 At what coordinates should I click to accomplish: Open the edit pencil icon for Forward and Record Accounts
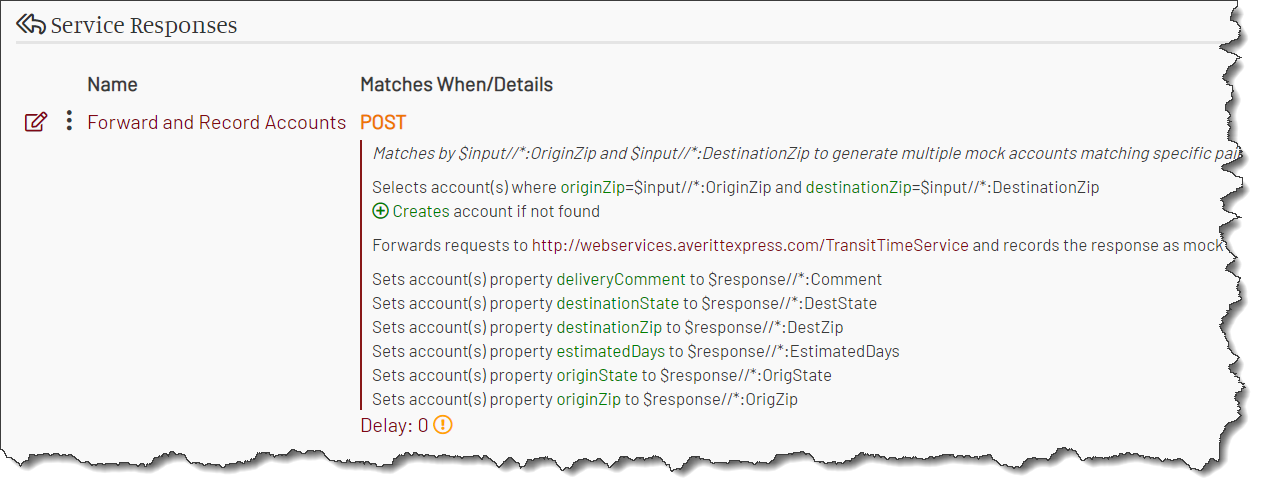(x=36, y=123)
